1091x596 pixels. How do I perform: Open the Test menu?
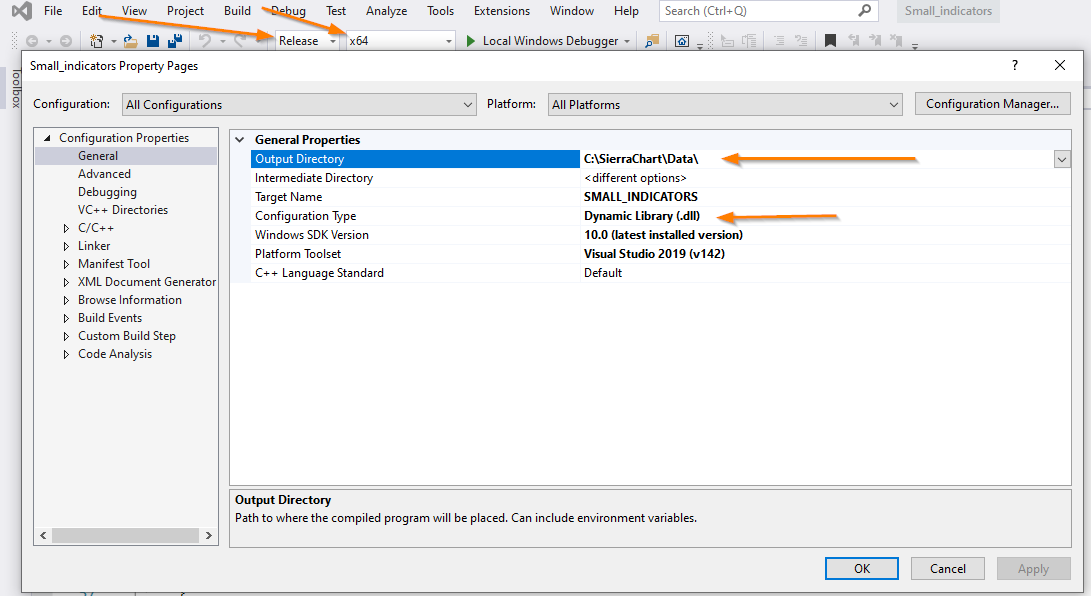pyautogui.click(x=336, y=10)
